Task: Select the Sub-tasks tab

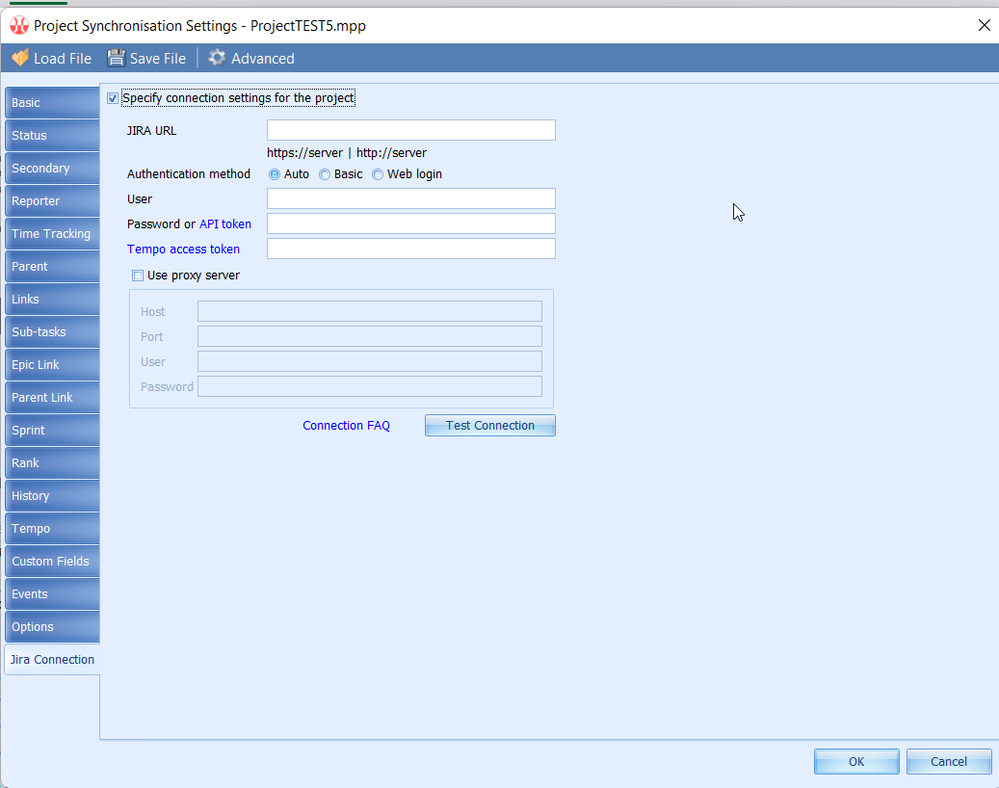Action: tap(52, 332)
